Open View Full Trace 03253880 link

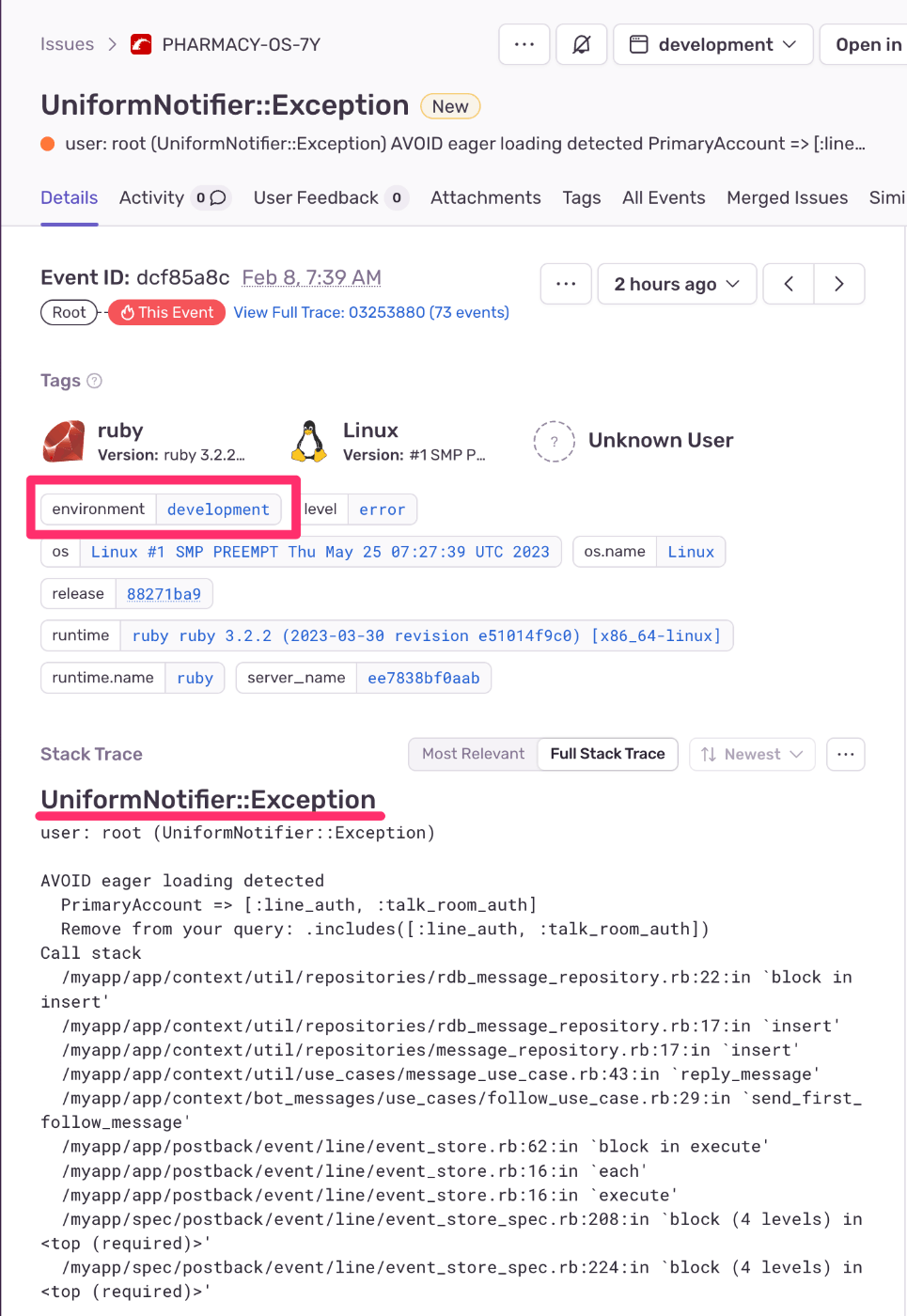click(x=371, y=312)
